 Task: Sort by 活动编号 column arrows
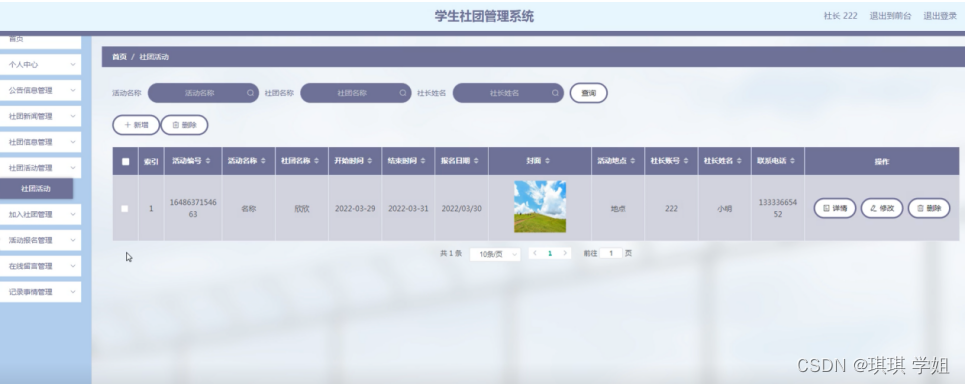coord(208,161)
